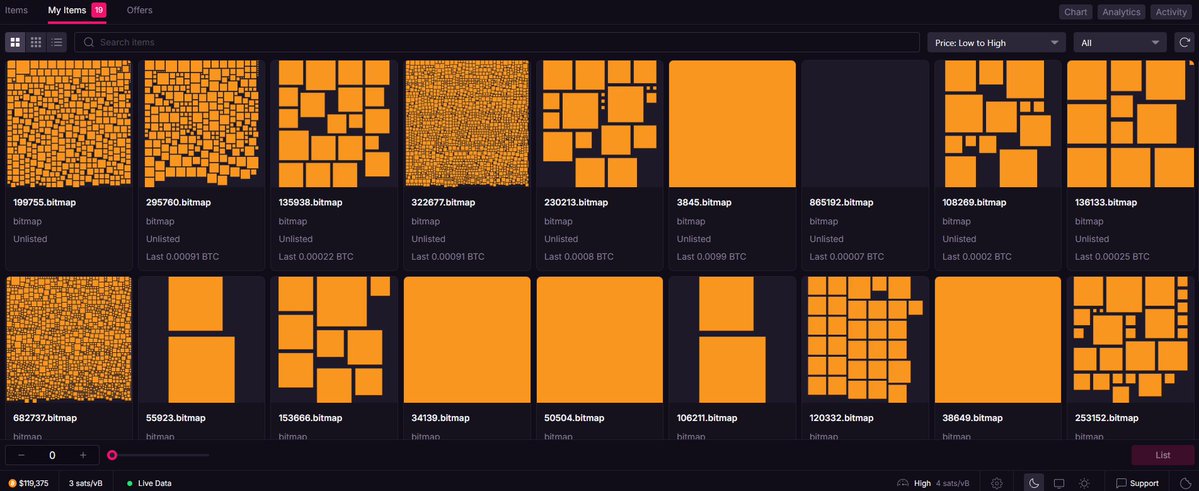The height and width of the screenshot is (491, 1199).
Task: Click the magnifier icon in the search bar
Action: click(x=89, y=42)
